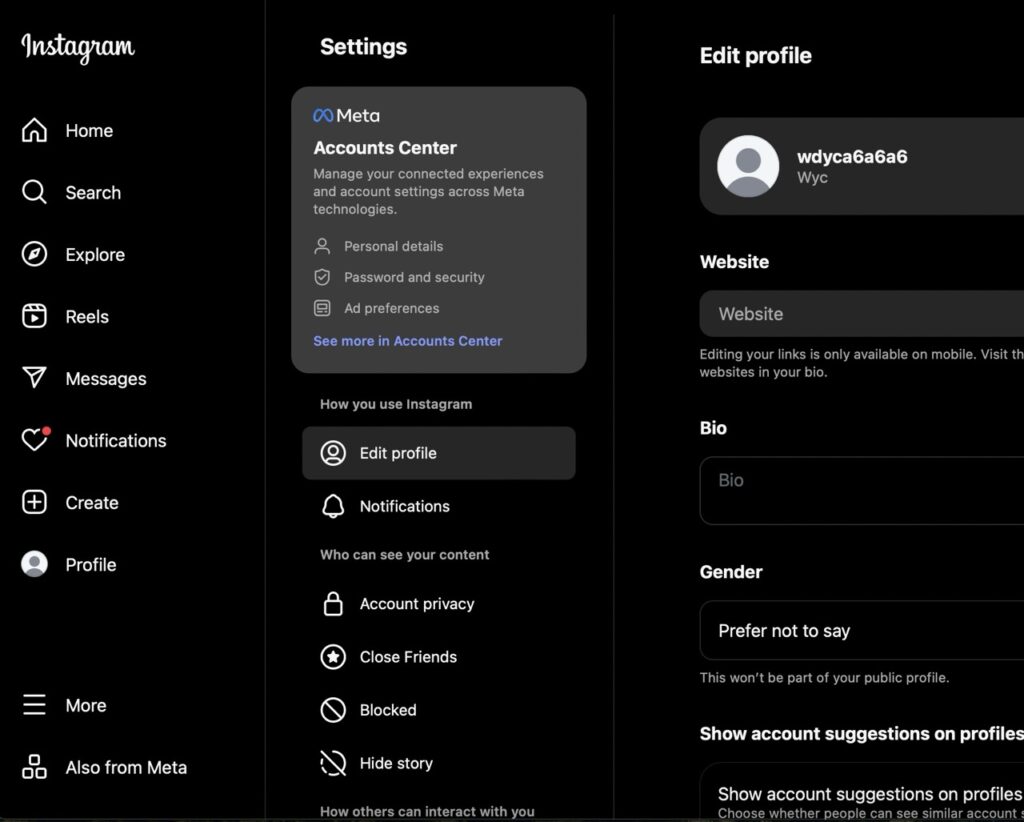Open Ad preferences link
Screen dimensions: 1024x822
(x=391, y=308)
